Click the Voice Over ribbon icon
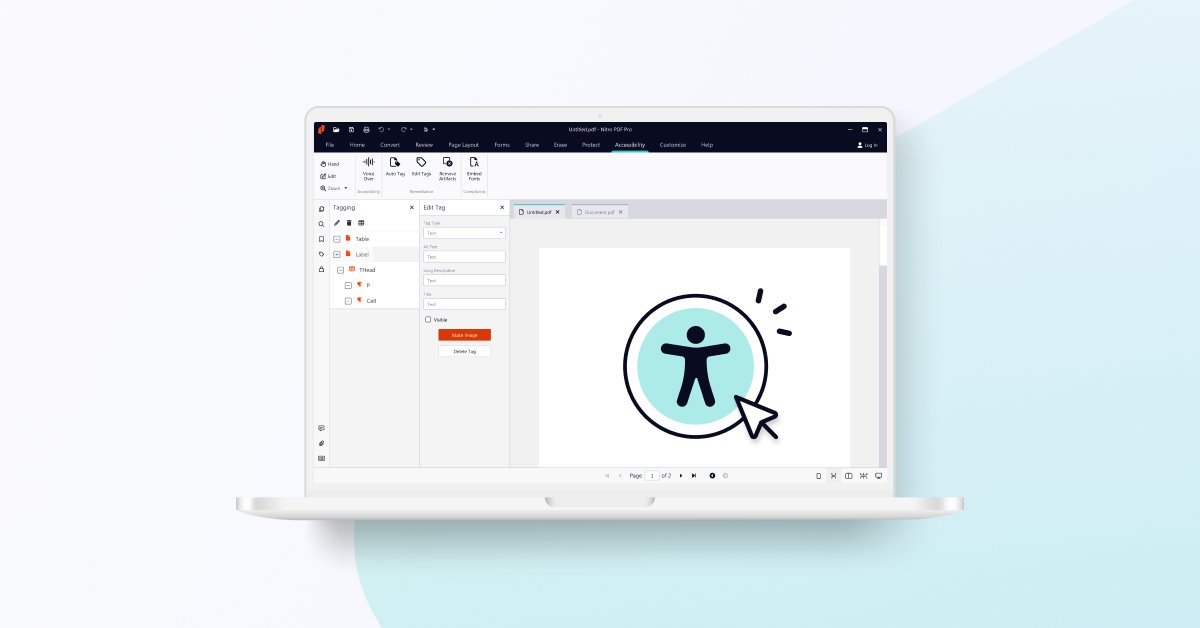The height and width of the screenshot is (628, 1200). [368, 163]
